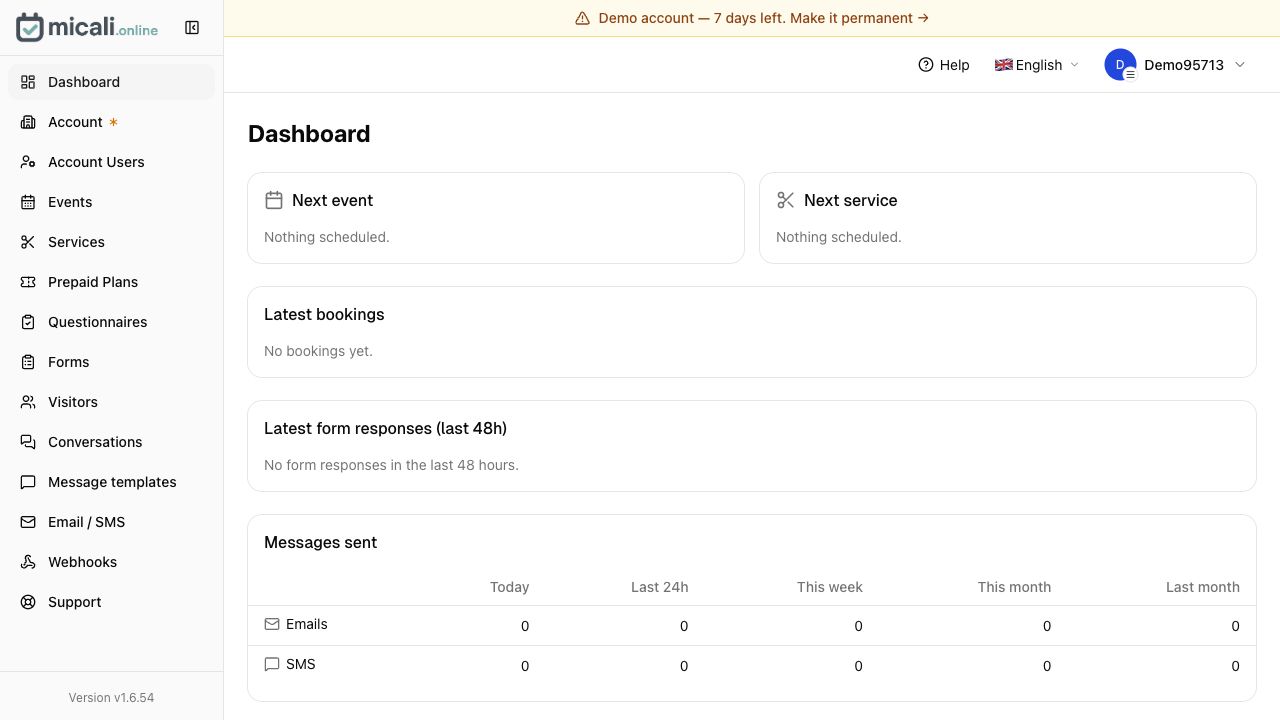
Task: Click the Webhooks icon in sidebar
Action: click(x=28, y=562)
